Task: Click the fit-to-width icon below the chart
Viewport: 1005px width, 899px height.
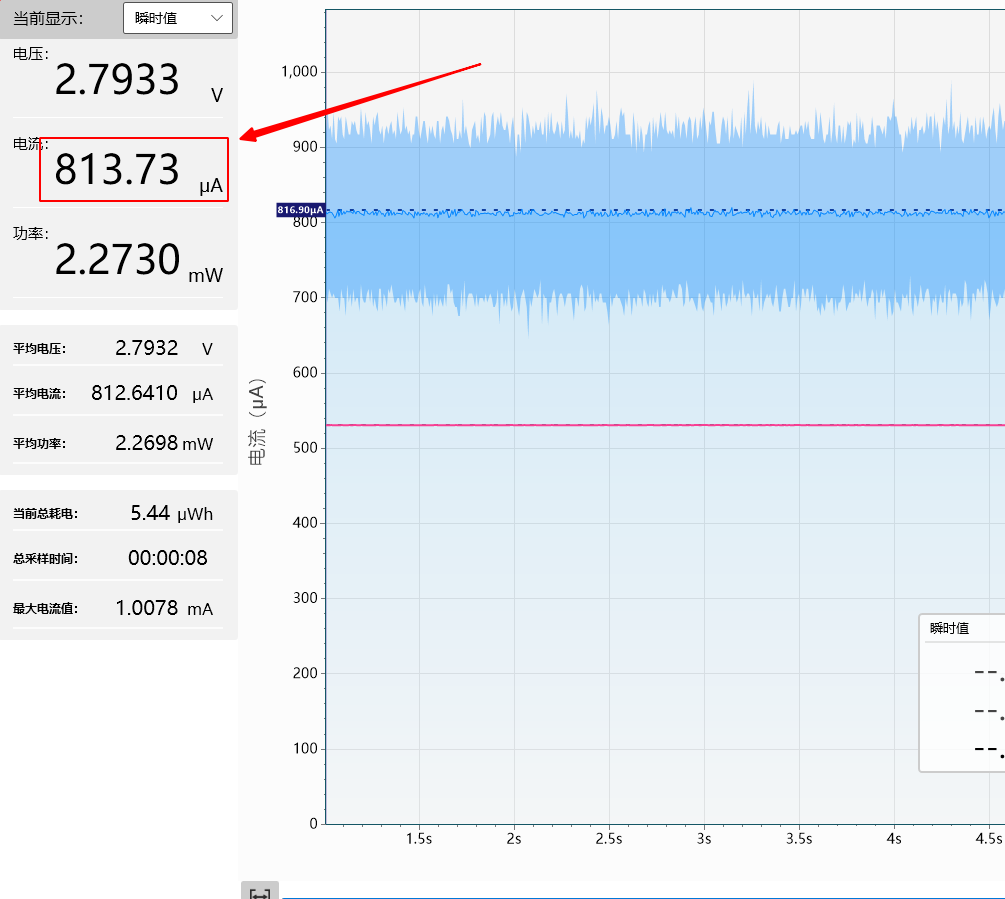Action: coord(260,892)
